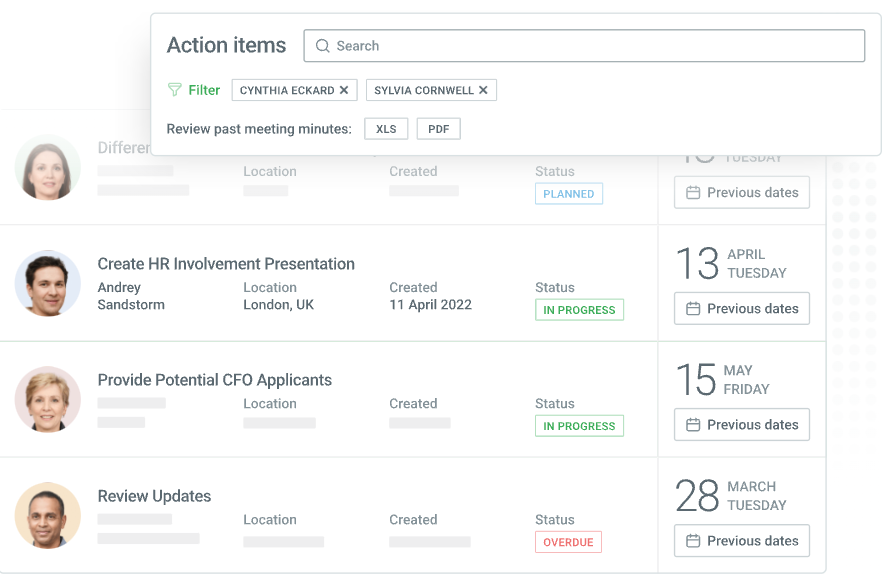Open Previous dates for 28 March Tuesday
The image size is (882, 576).
coord(742,541)
